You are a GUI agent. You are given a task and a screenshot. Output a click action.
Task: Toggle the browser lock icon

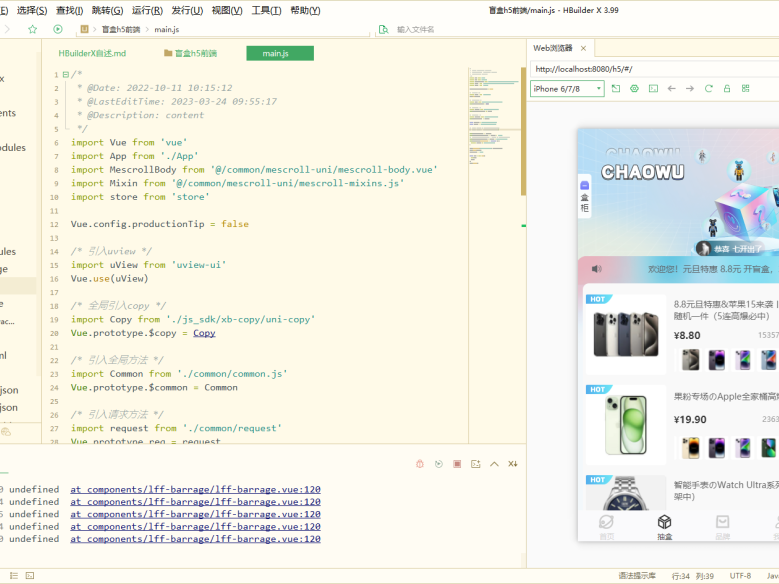coord(727,89)
